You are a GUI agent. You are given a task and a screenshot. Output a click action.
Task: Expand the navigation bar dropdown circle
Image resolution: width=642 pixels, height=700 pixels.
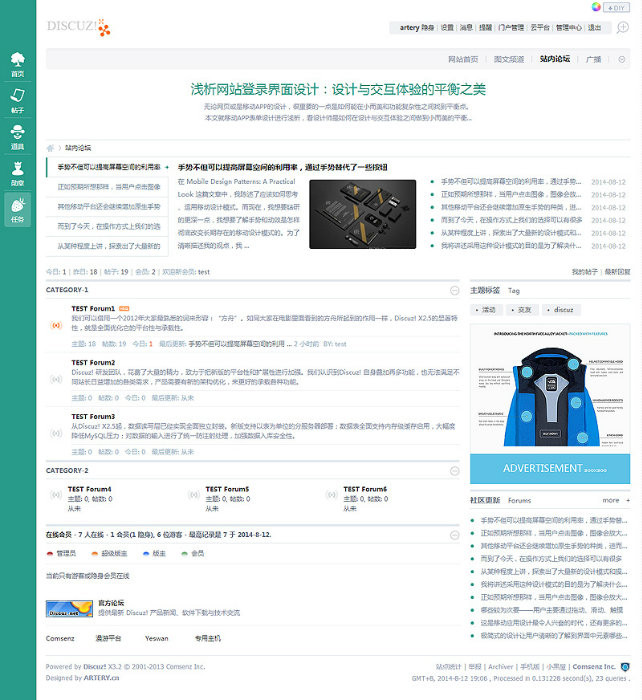(x=621, y=59)
